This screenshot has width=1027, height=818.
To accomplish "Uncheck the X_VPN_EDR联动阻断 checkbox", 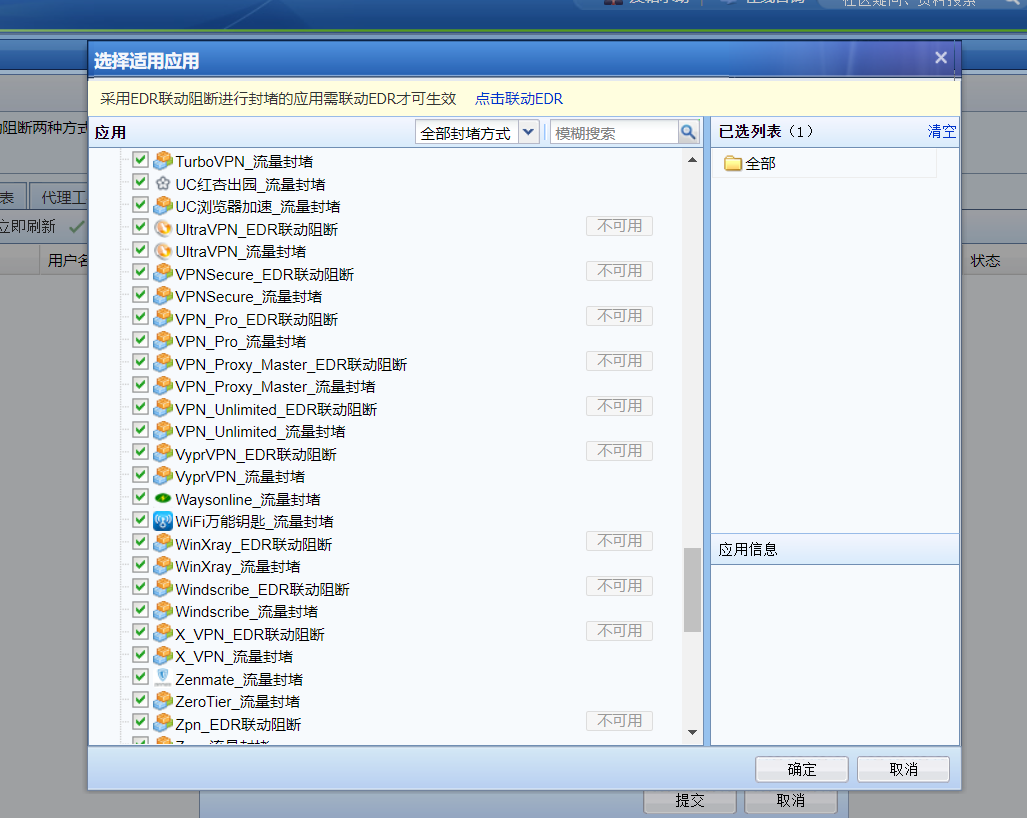I will pos(141,633).
